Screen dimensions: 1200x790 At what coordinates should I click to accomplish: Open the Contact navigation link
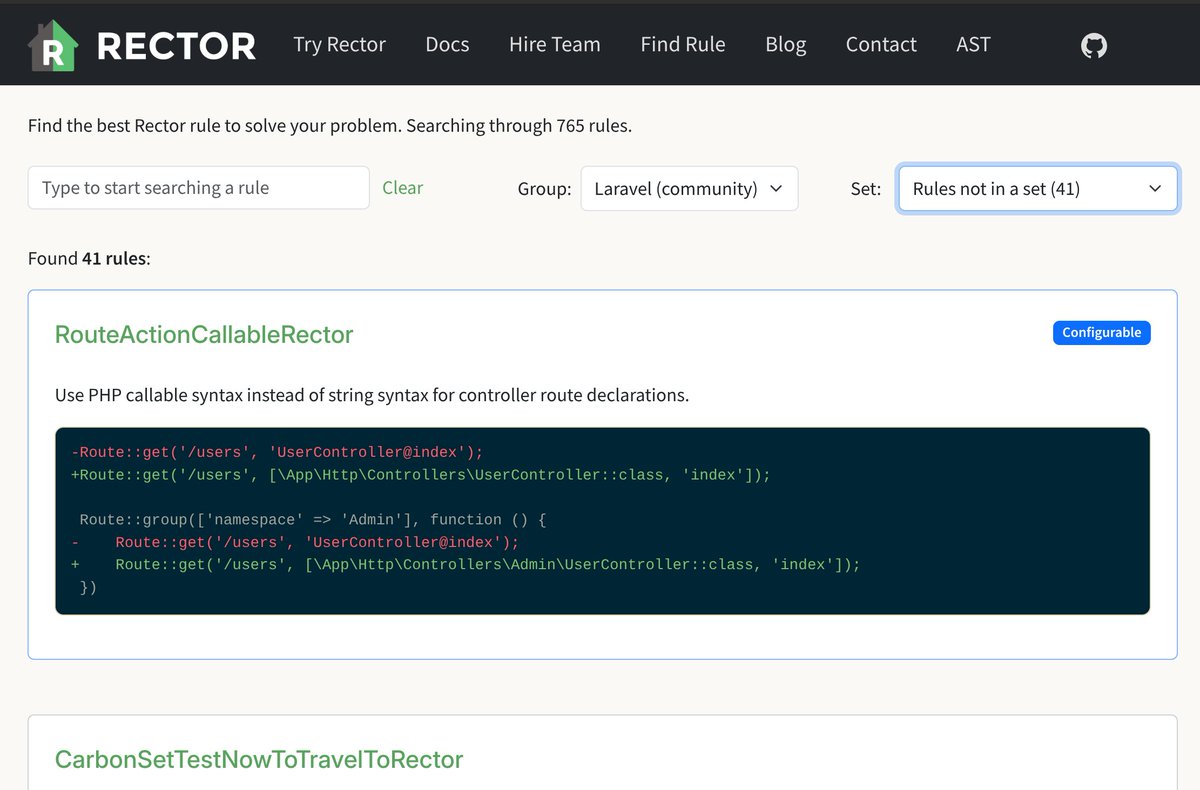click(x=881, y=45)
